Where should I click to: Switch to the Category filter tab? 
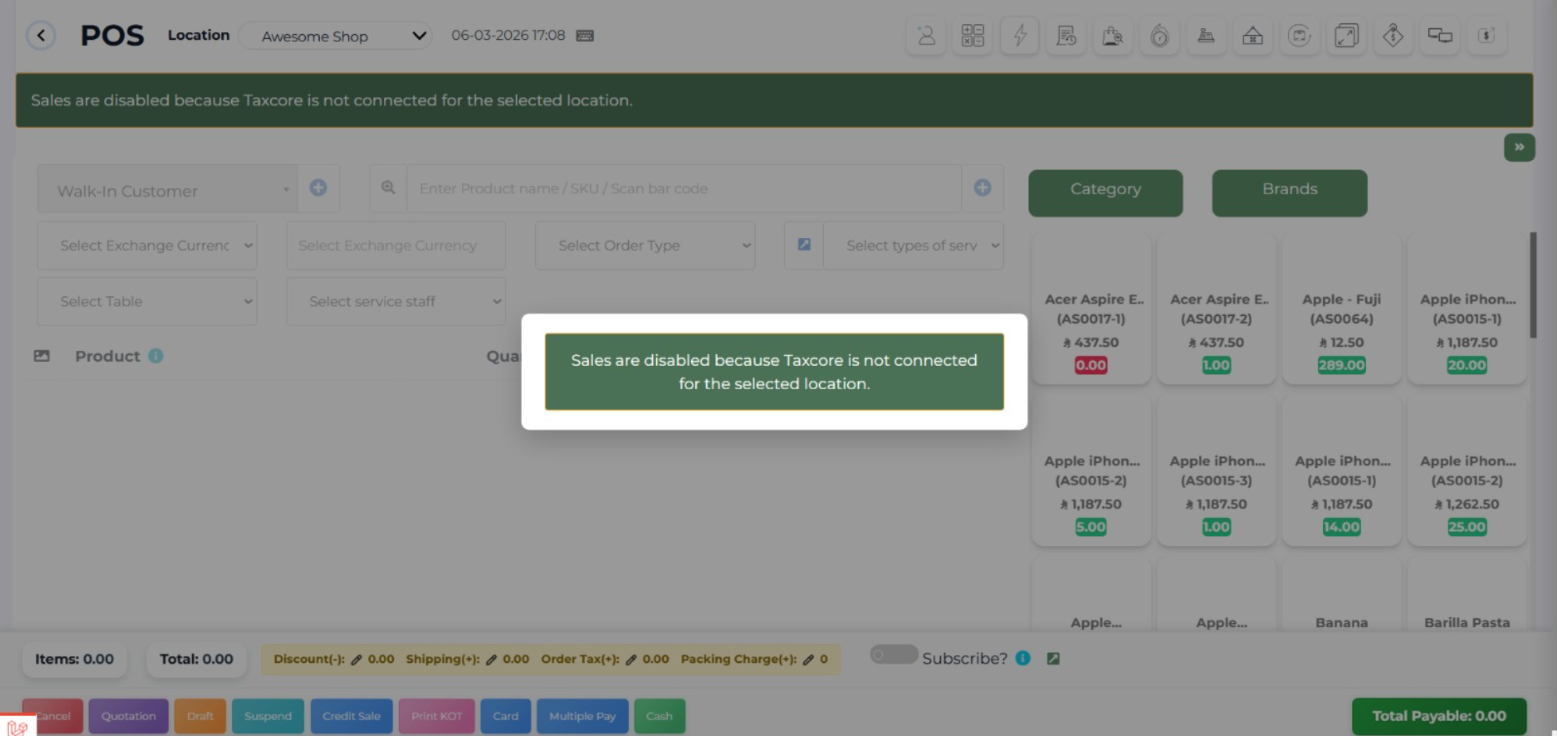(x=1105, y=190)
